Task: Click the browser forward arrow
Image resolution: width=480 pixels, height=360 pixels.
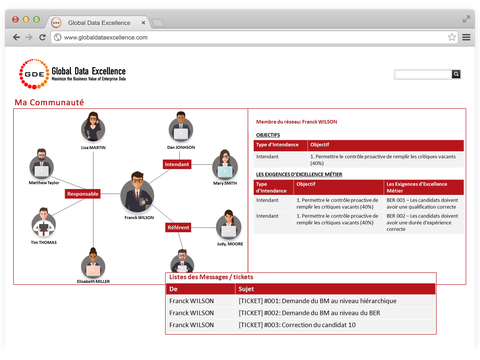Action: (29, 37)
